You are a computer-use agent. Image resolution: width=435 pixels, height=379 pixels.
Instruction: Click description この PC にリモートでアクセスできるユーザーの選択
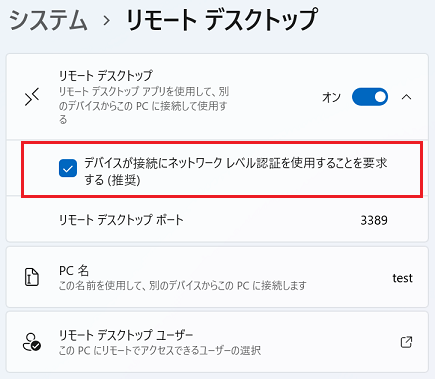pos(160,351)
